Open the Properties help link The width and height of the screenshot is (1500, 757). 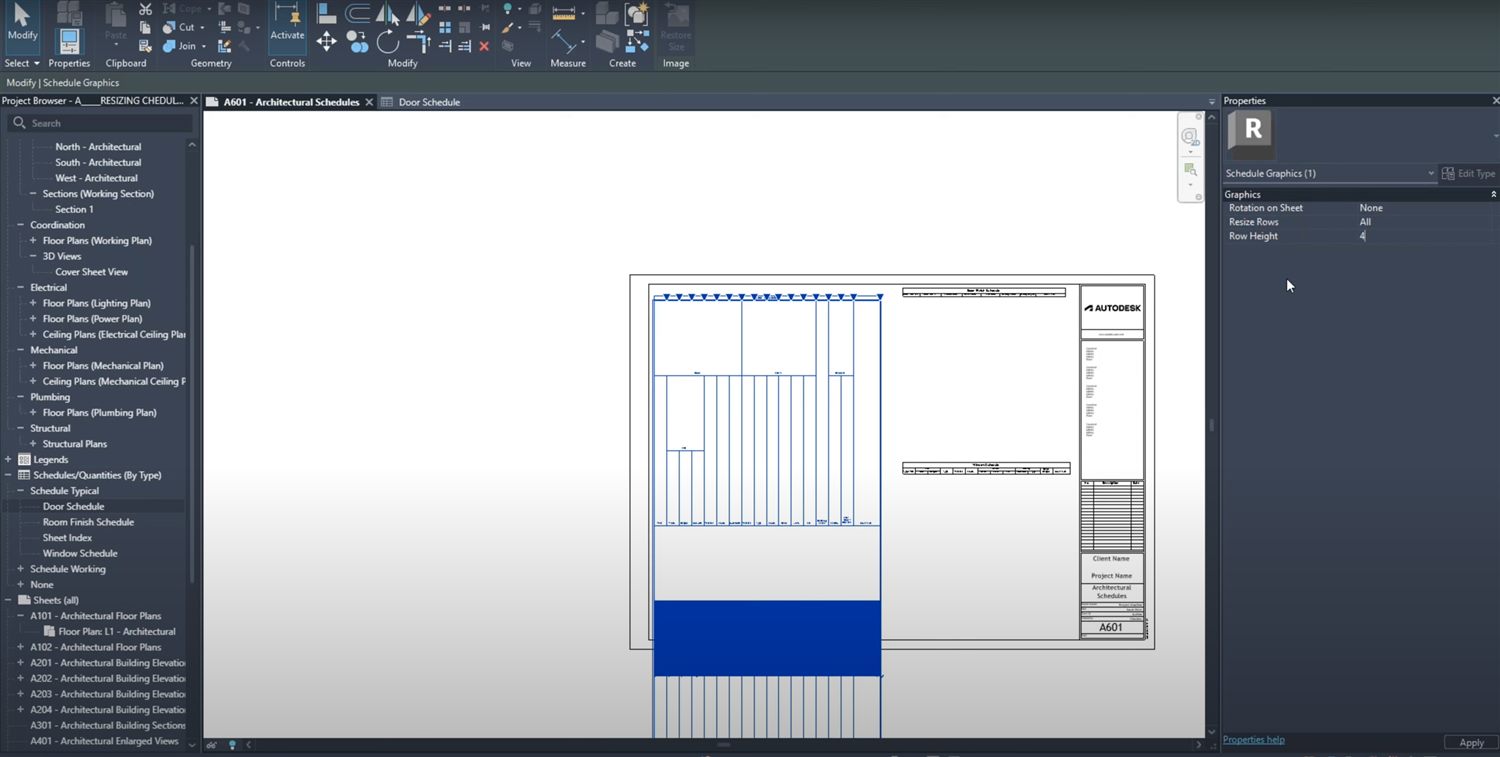[1253, 740]
